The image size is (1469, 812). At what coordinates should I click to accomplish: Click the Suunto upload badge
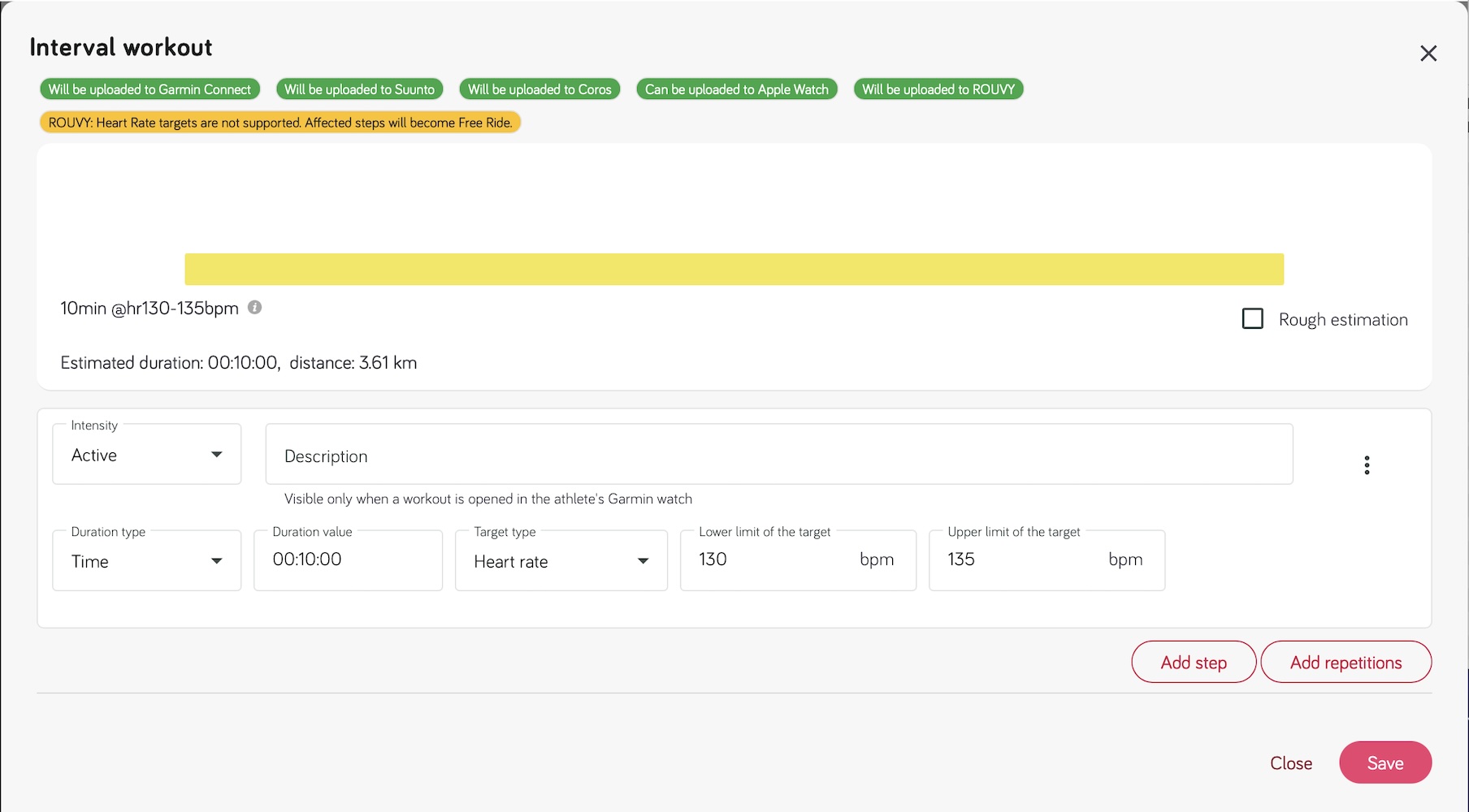coord(360,89)
